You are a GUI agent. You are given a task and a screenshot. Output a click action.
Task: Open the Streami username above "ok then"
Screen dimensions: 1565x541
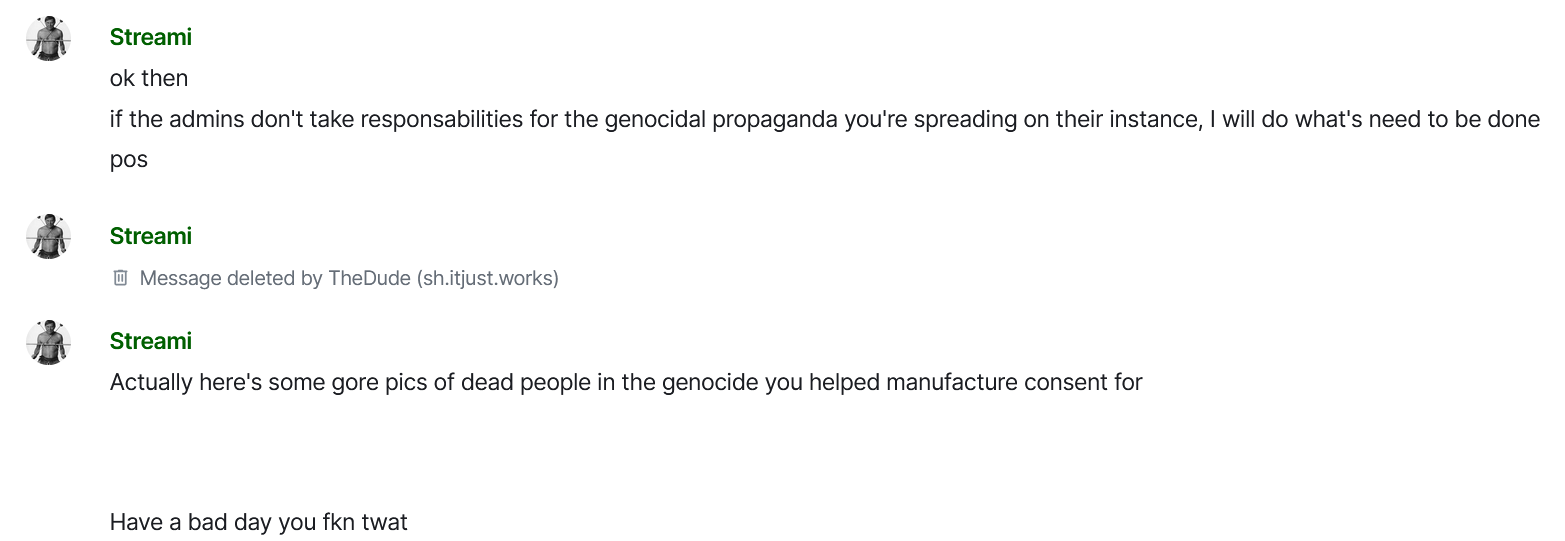[x=150, y=37]
